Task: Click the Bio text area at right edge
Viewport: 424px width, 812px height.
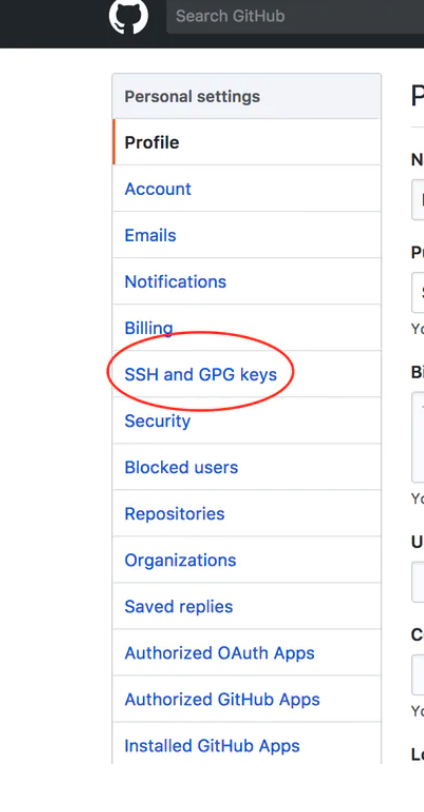Action: click(418, 438)
